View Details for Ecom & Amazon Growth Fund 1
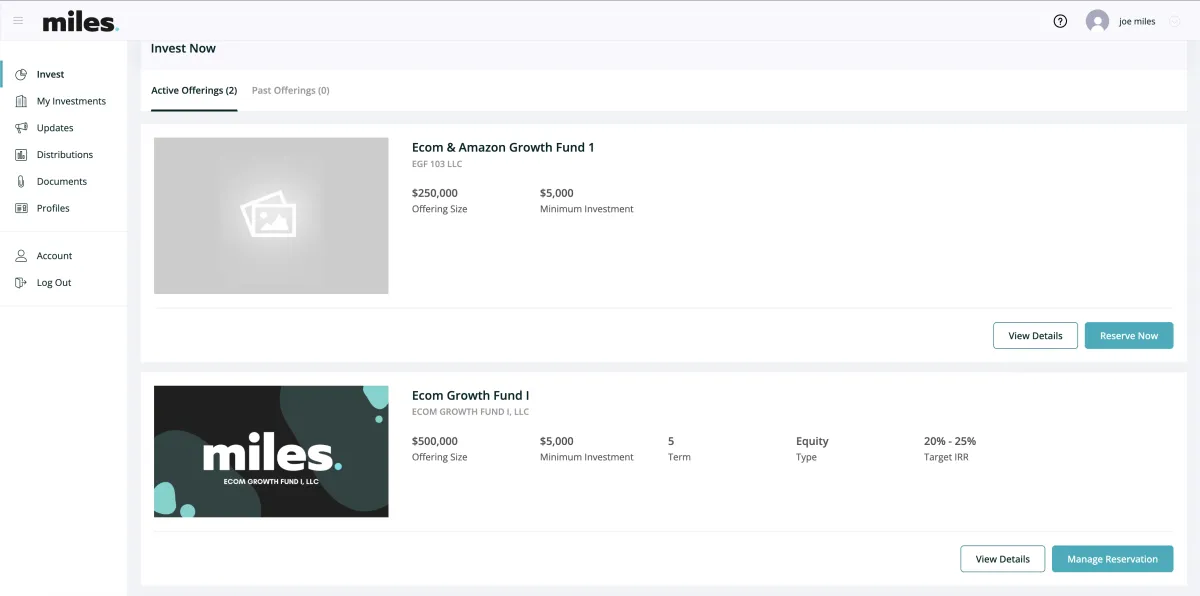The image size is (1200, 596). [1035, 336]
